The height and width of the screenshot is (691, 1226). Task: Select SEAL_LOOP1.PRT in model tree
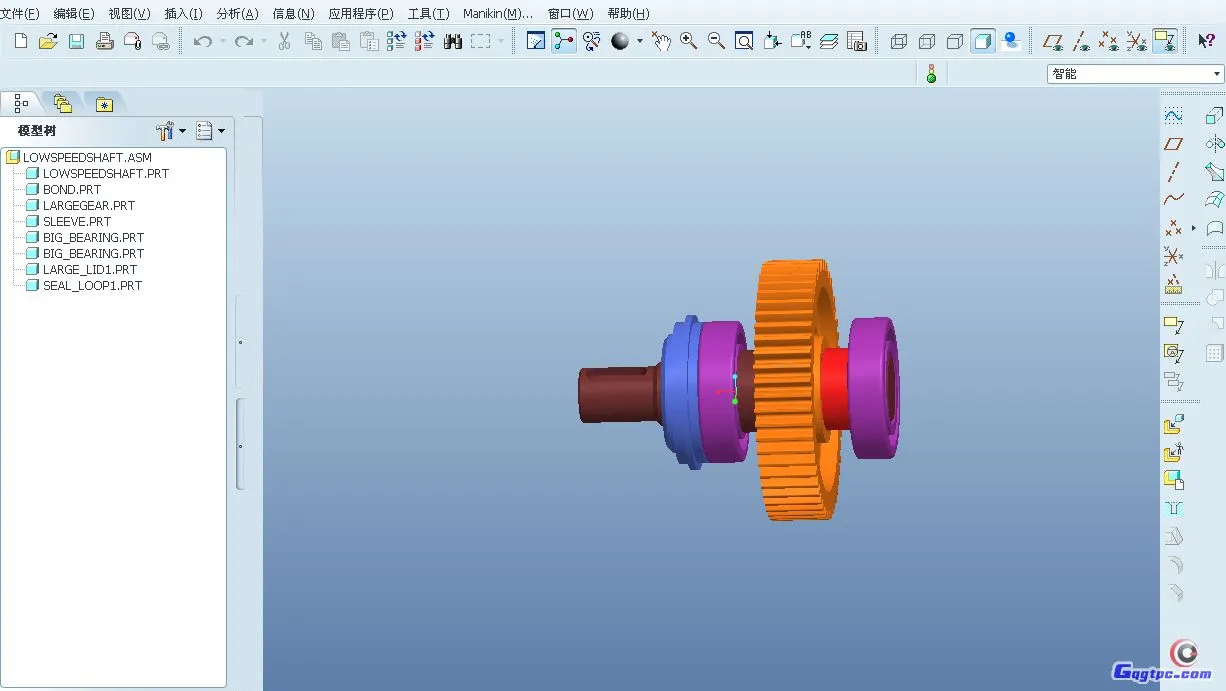tap(92, 285)
